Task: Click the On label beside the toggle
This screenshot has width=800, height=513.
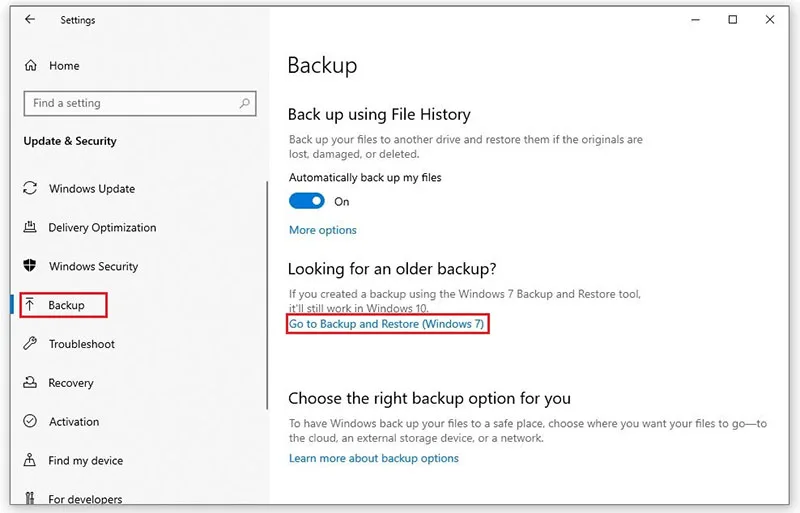Action: (x=342, y=202)
